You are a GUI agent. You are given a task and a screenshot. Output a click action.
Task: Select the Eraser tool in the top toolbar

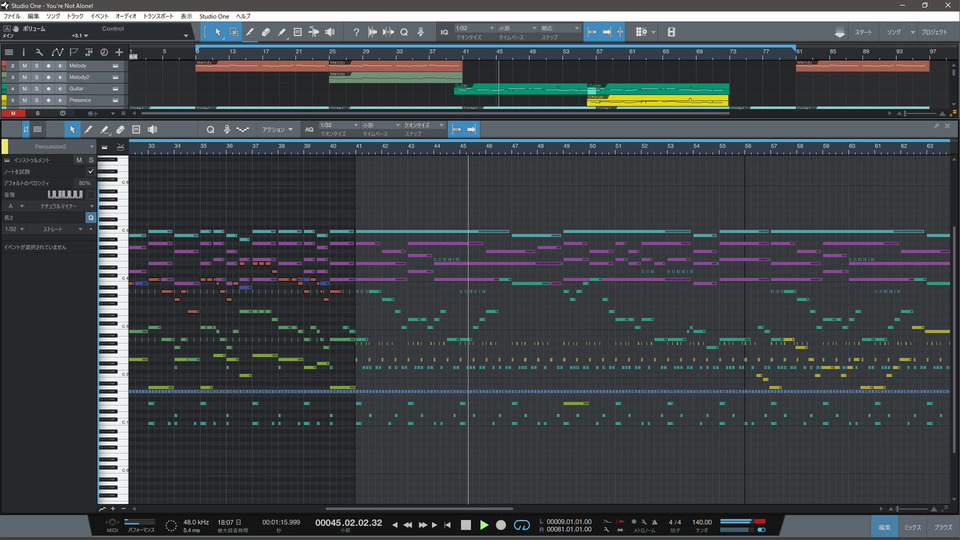point(266,33)
